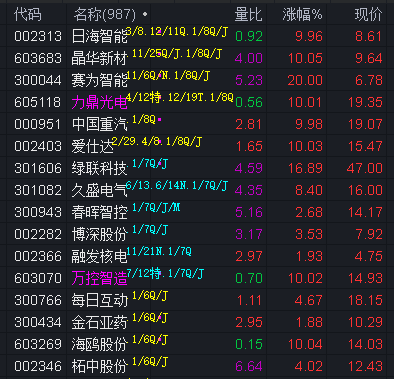394x379 pixels.
Task: Click the 1/8Q tag on 中国重汽
Action: (144, 120)
